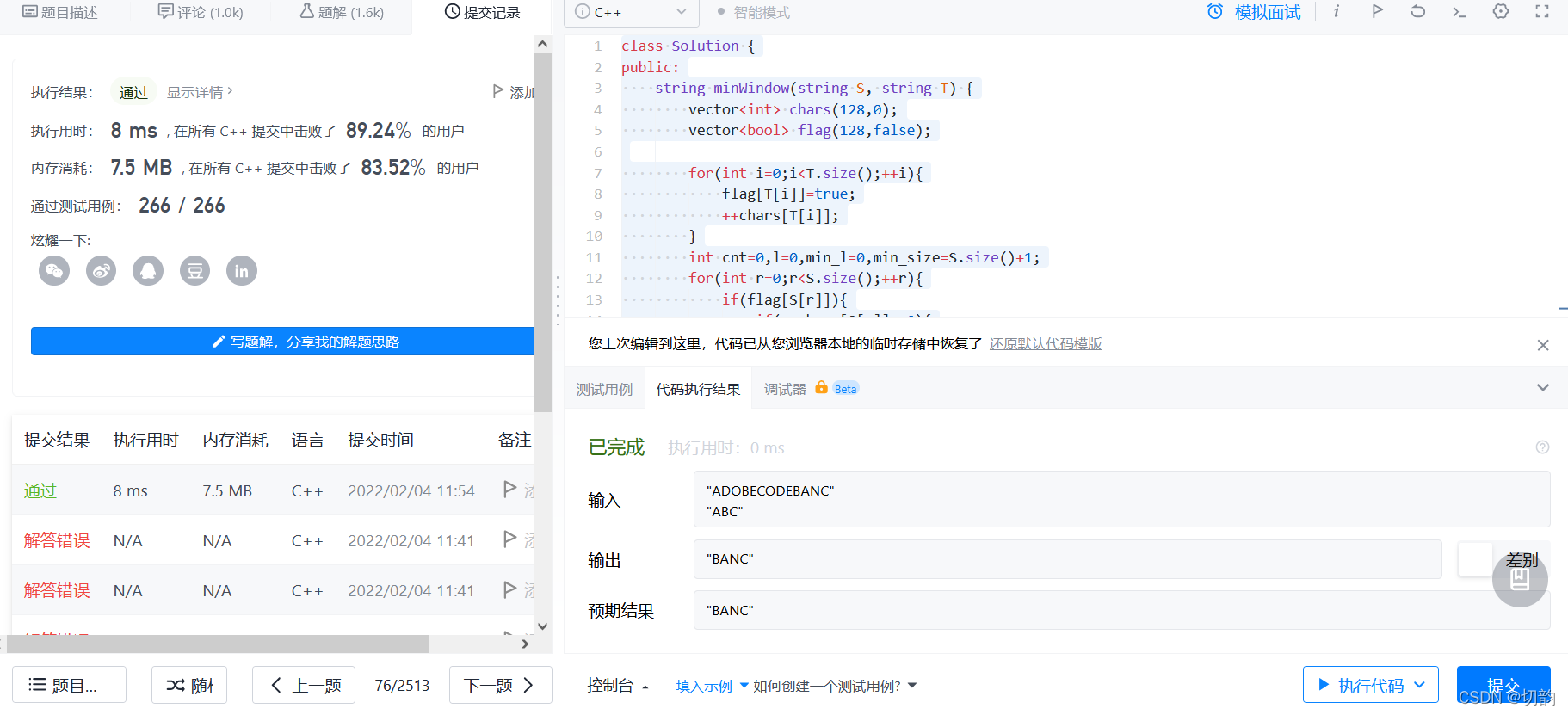Open the passed 通过 submission row
Viewport: 1568px width, 715px height.
point(273,490)
